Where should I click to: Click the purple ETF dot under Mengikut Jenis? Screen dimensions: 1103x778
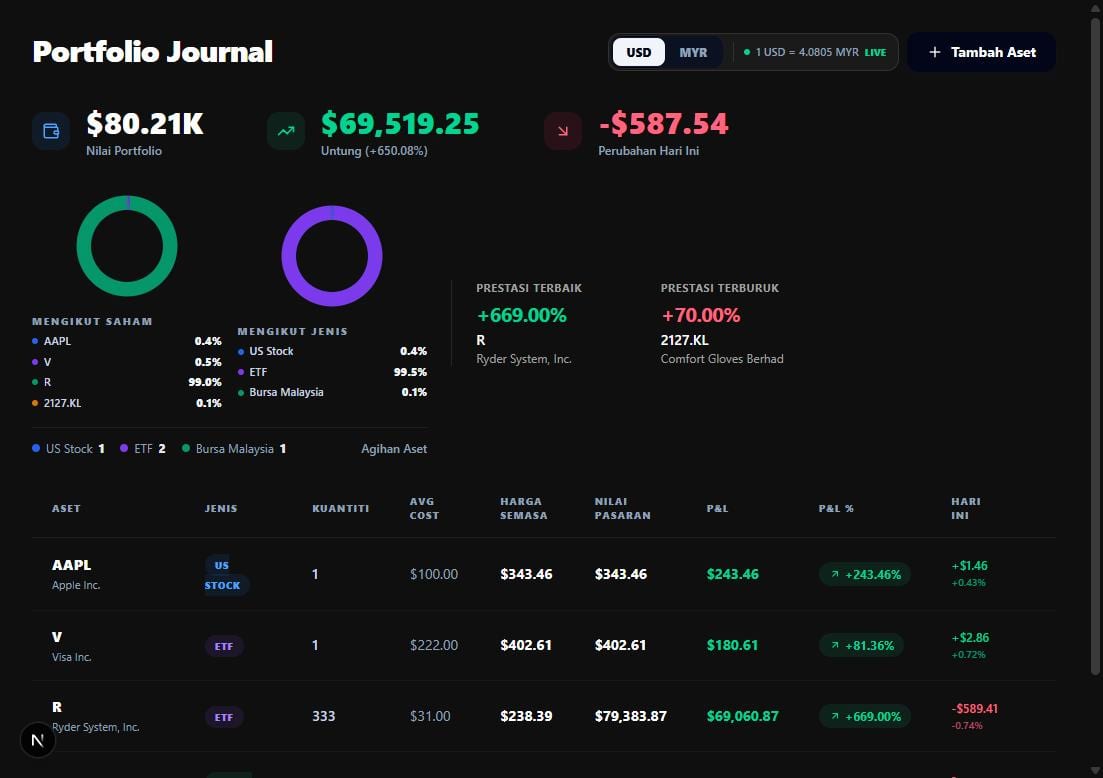click(x=241, y=372)
